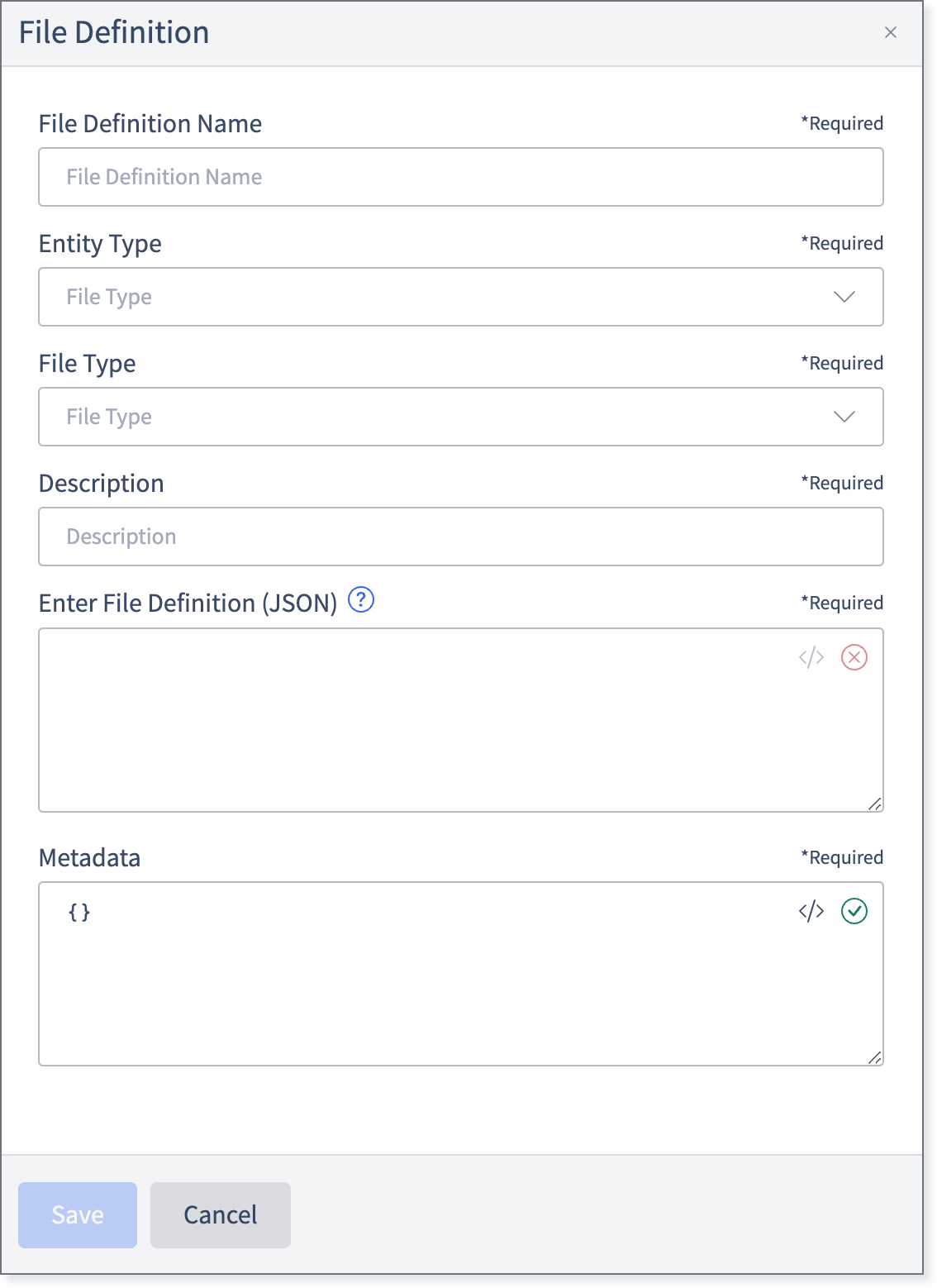
Task: Click the Enter File Definition (JSON) label
Action: (x=188, y=603)
